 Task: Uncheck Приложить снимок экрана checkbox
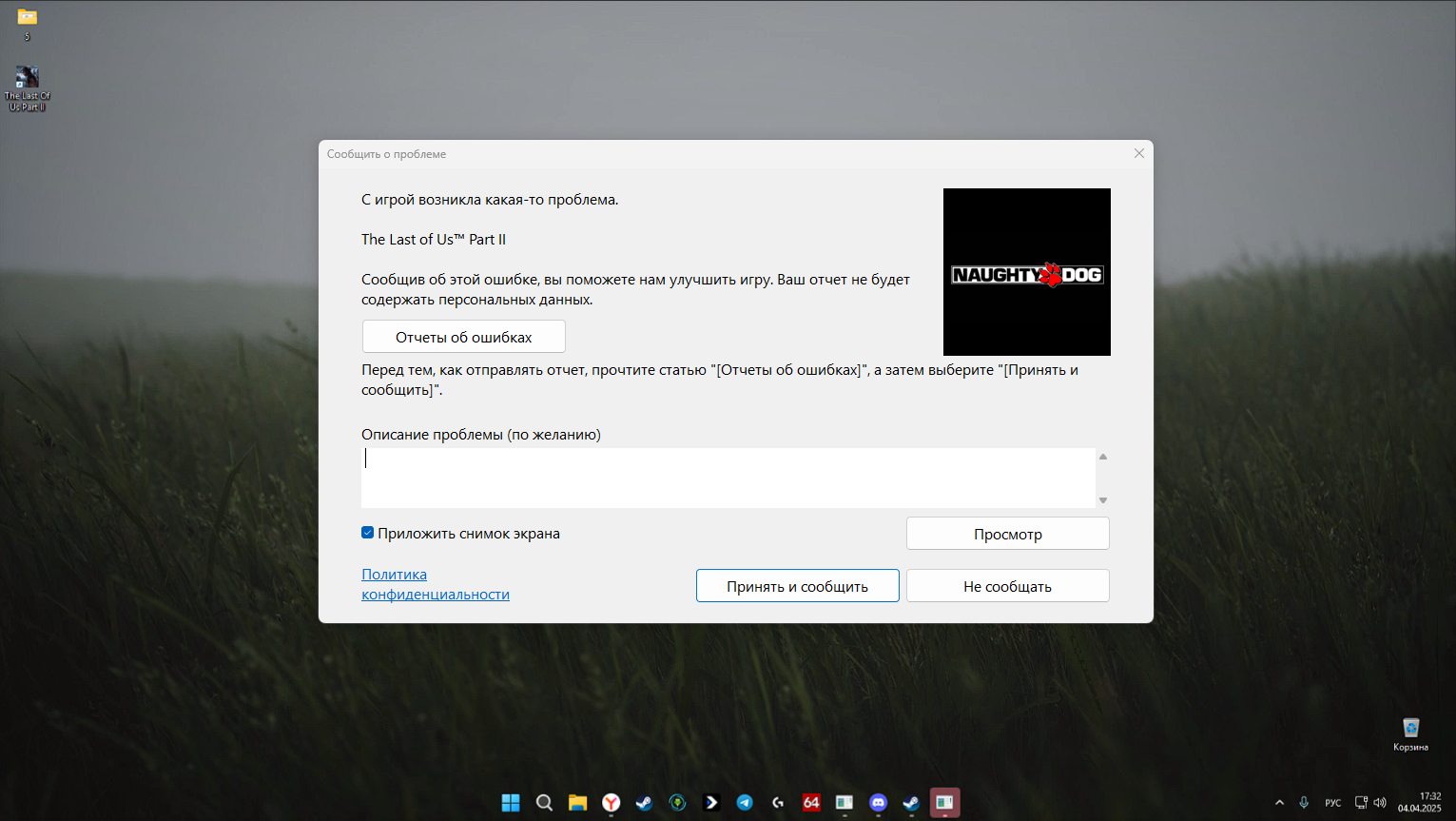pos(367,533)
